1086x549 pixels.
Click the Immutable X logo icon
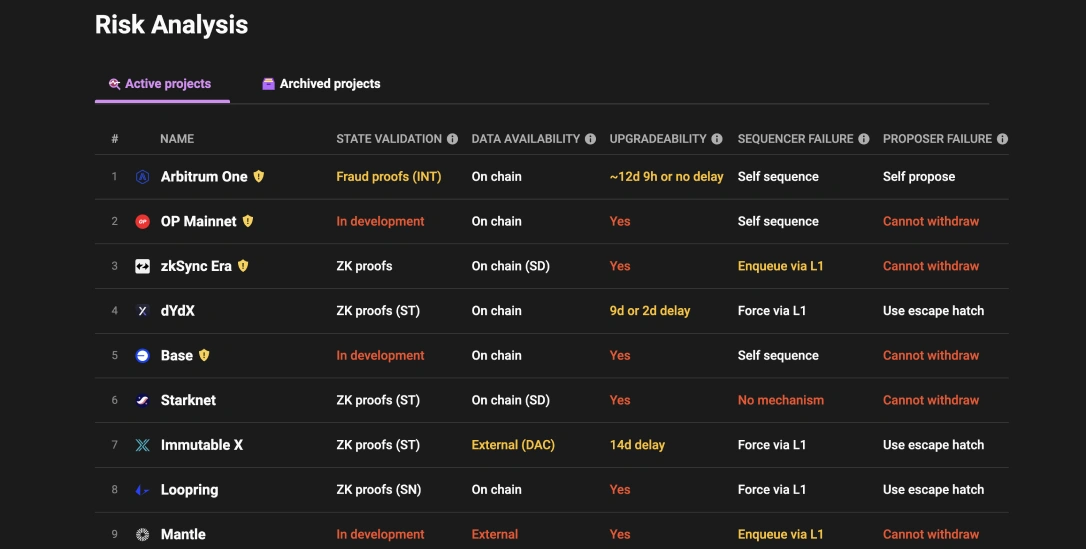point(142,445)
